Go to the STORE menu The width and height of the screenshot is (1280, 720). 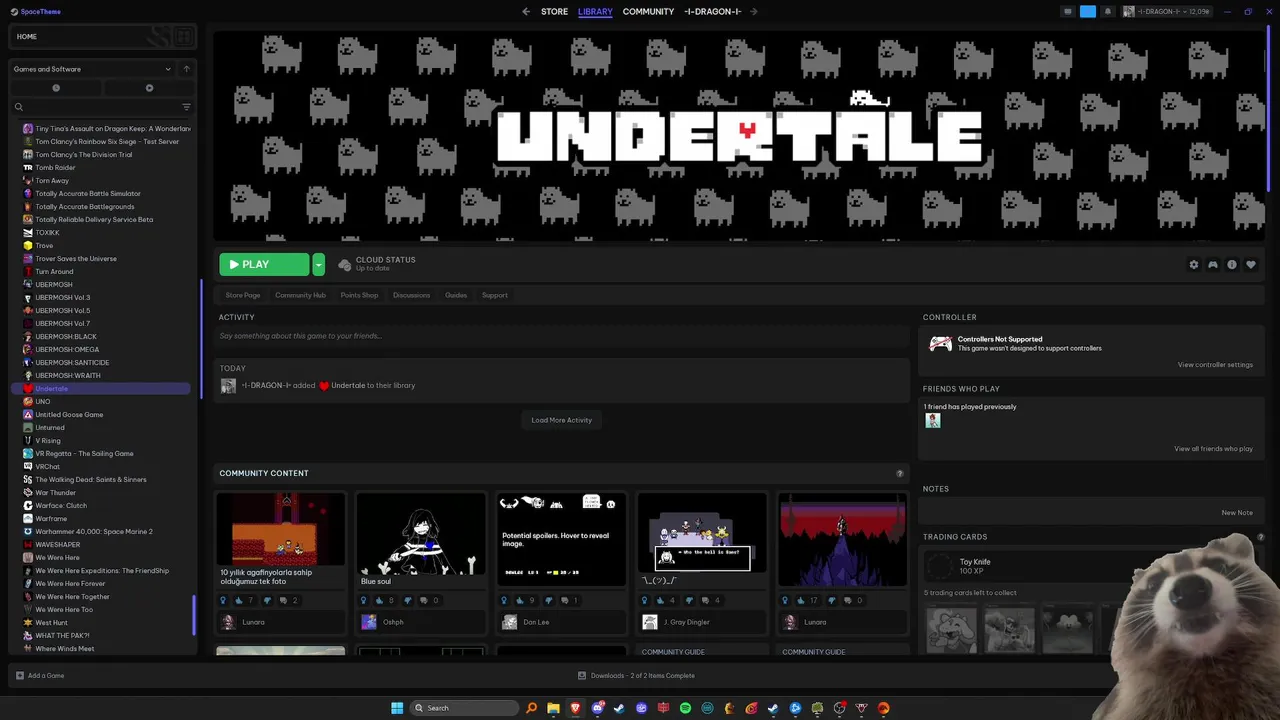pyautogui.click(x=554, y=12)
